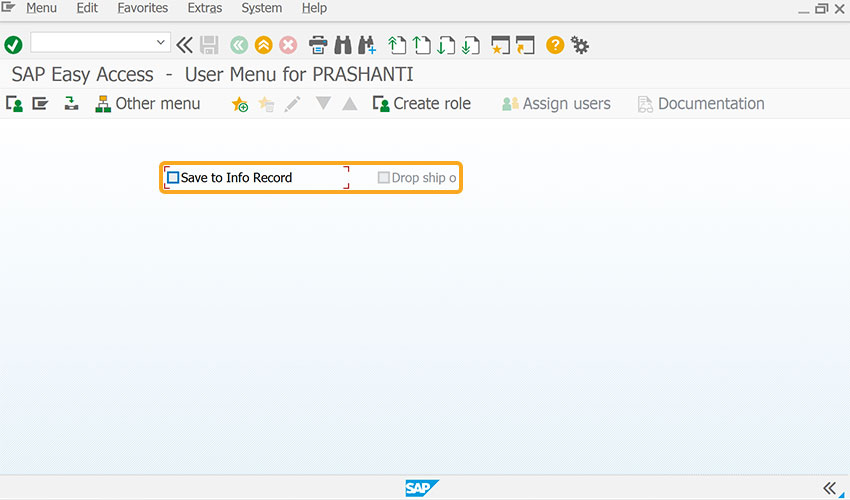The height and width of the screenshot is (500, 850).
Task: Open the Menu menu
Action: coord(41,8)
